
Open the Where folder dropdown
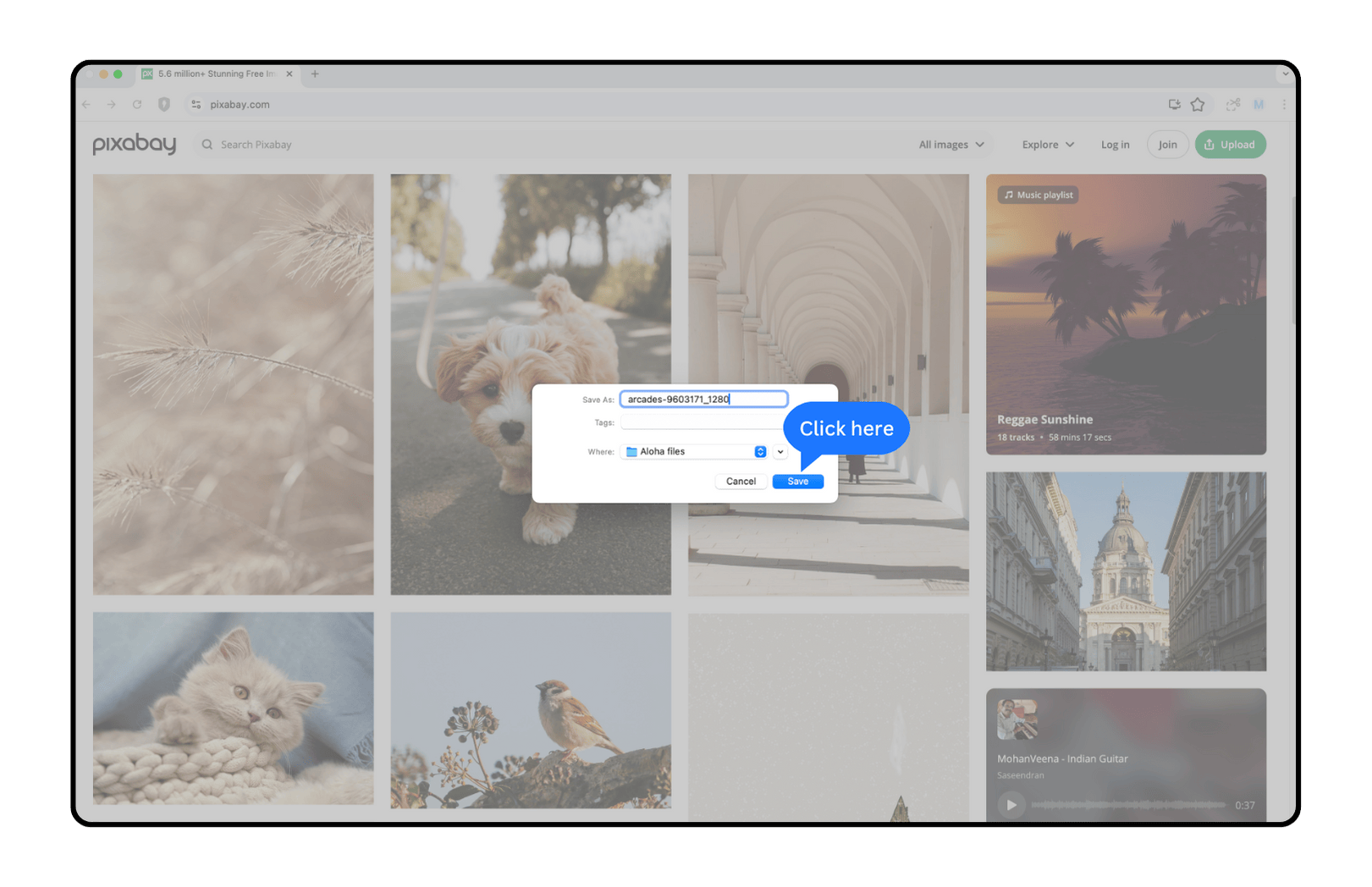pos(694,452)
